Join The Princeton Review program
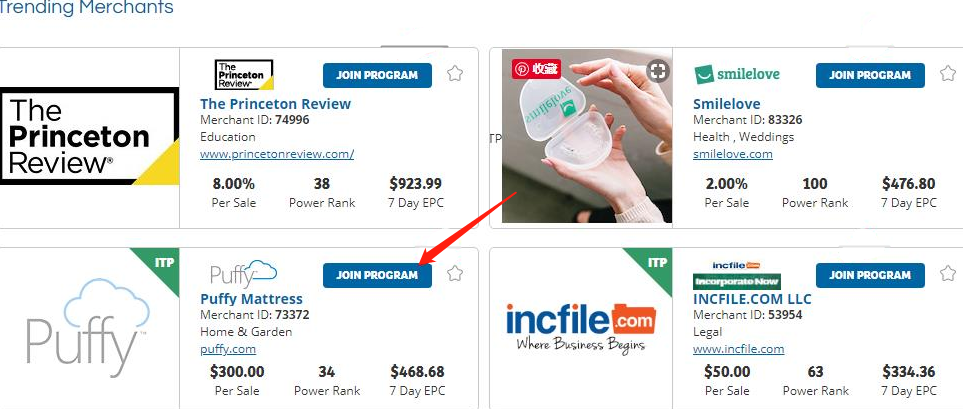The image size is (963, 409). (x=377, y=75)
